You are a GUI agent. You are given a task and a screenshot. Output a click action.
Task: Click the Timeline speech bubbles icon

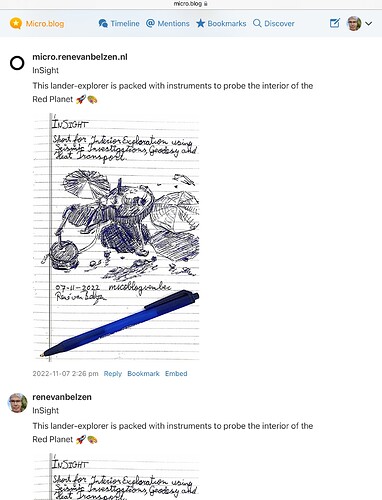[x=103, y=23]
